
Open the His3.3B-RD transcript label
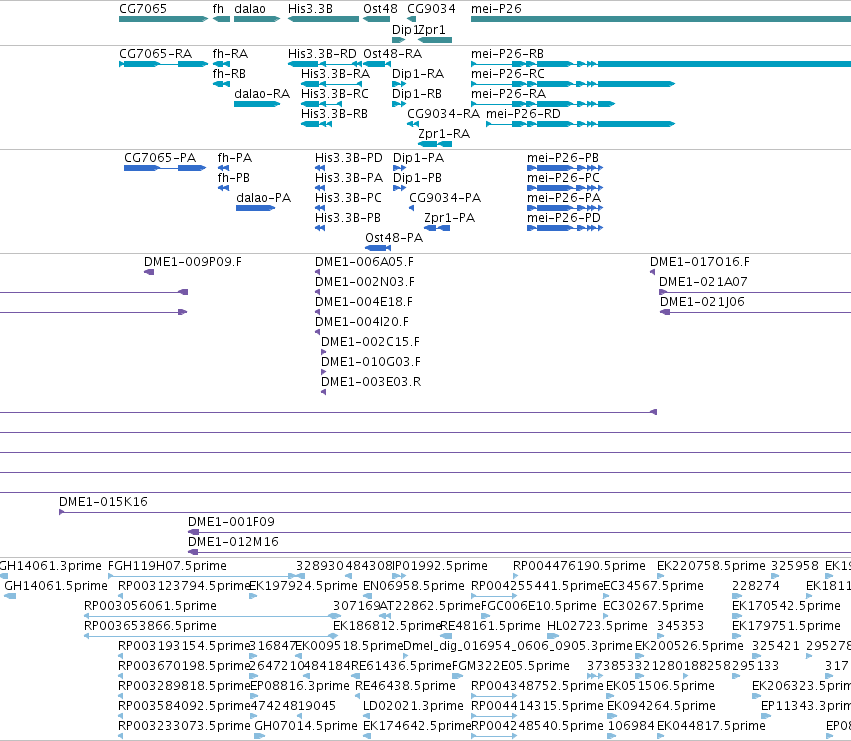(x=322, y=54)
